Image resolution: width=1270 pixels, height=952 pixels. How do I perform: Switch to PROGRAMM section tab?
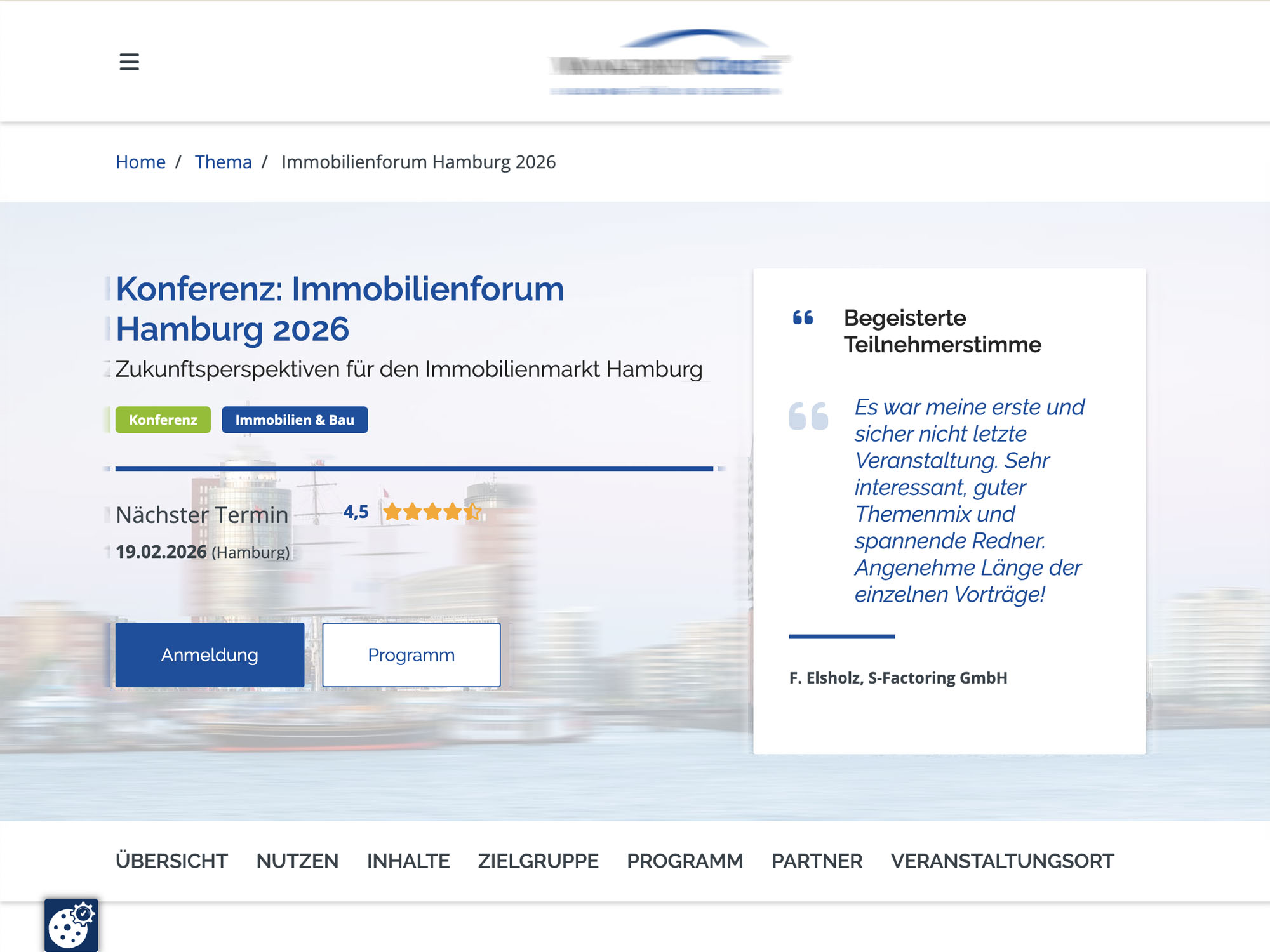[x=685, y=861]
